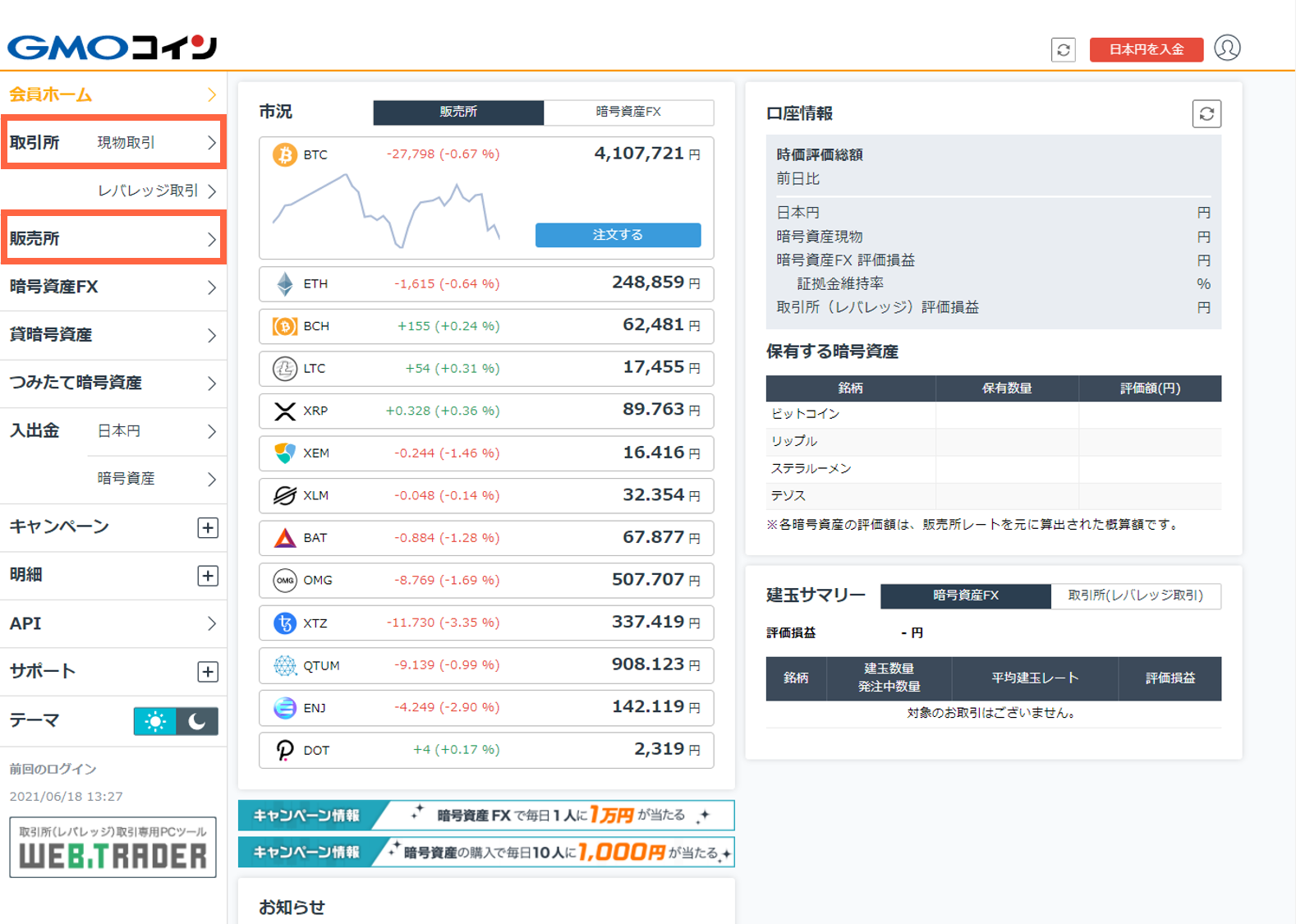The image size is (1296, 924).
Task: Click the BTC bitcoin coin icon
Action: [285, 154]
